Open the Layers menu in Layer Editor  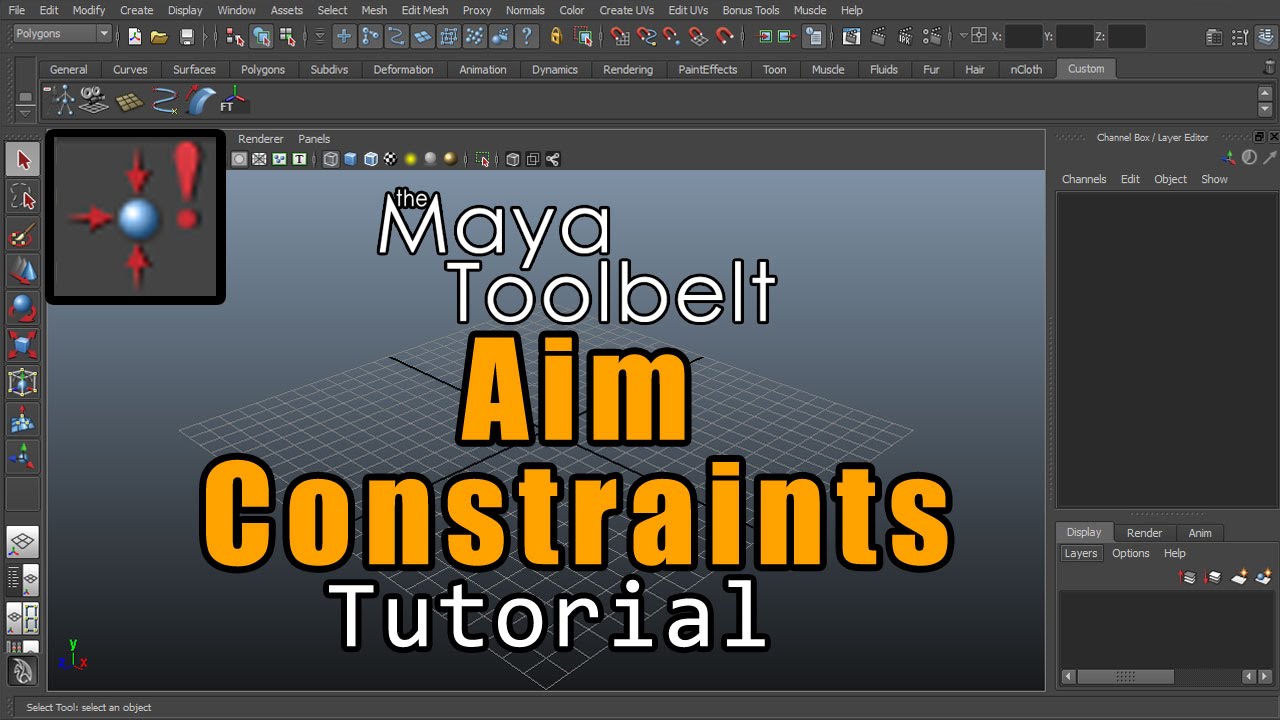[1080, 553]
